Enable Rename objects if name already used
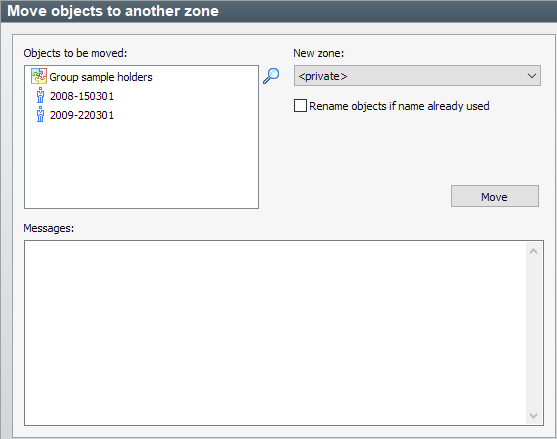557x439 pixels. 300,106
